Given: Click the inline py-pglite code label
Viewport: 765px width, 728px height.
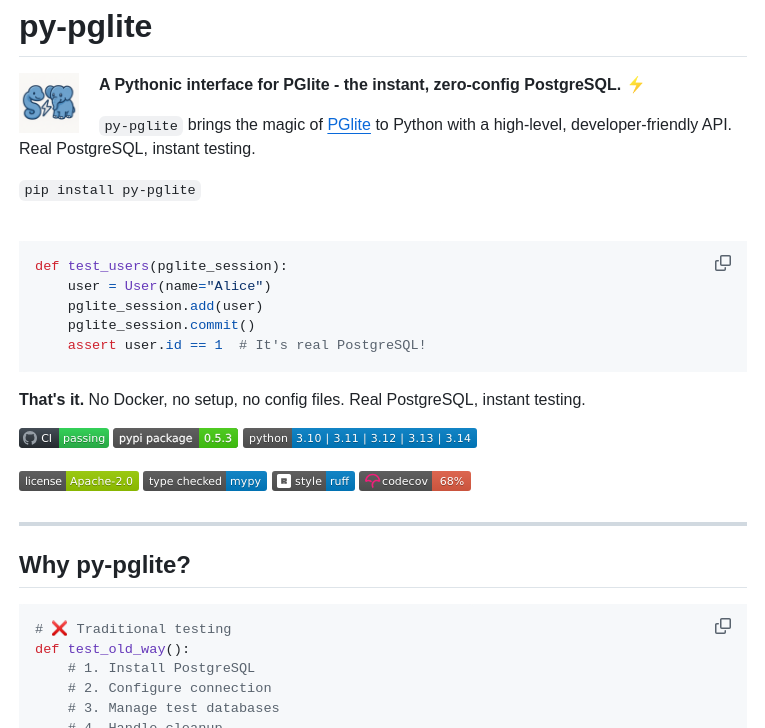Looking at the screenshot, I should pyautogui.click(x=141, y=126).
